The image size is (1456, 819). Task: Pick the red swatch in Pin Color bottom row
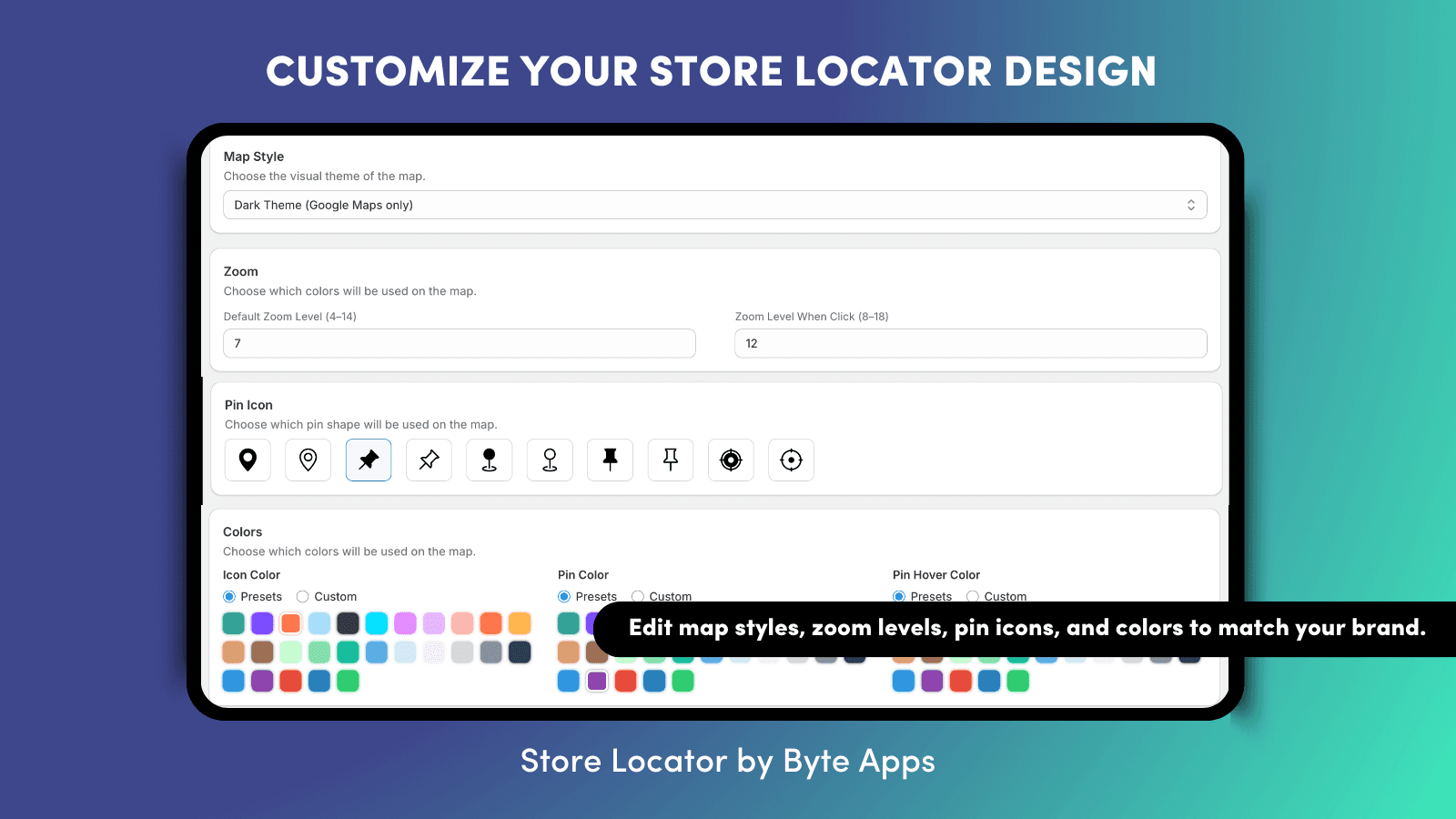coord(626,681)
